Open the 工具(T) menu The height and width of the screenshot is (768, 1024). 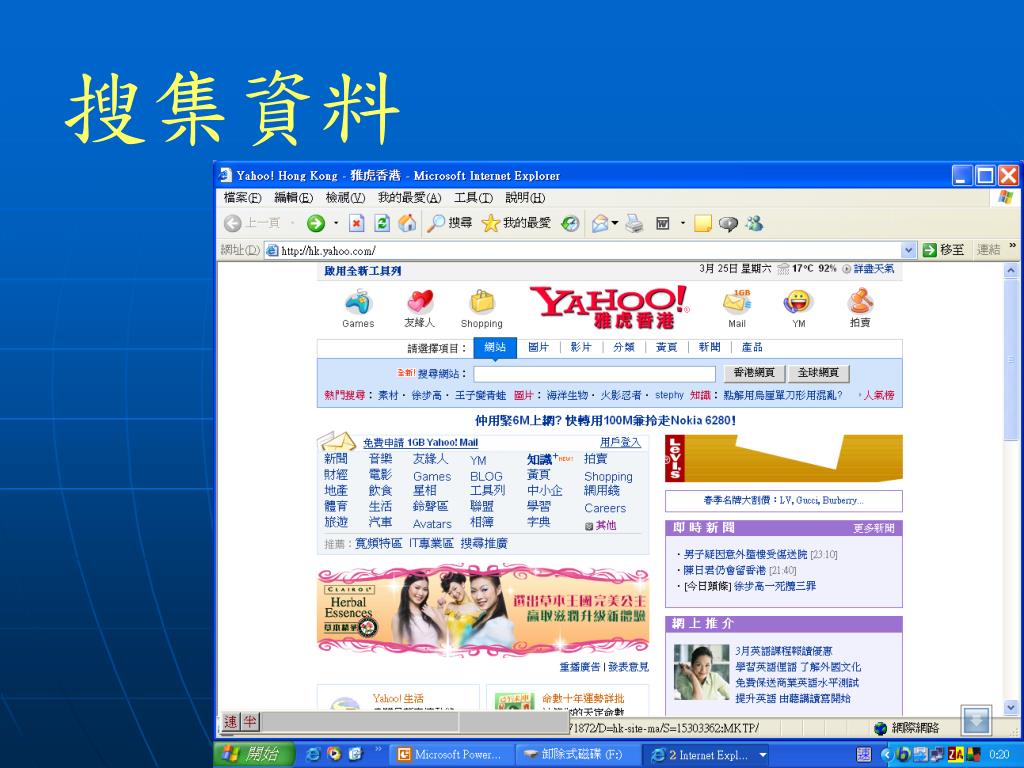coord(473,198)
